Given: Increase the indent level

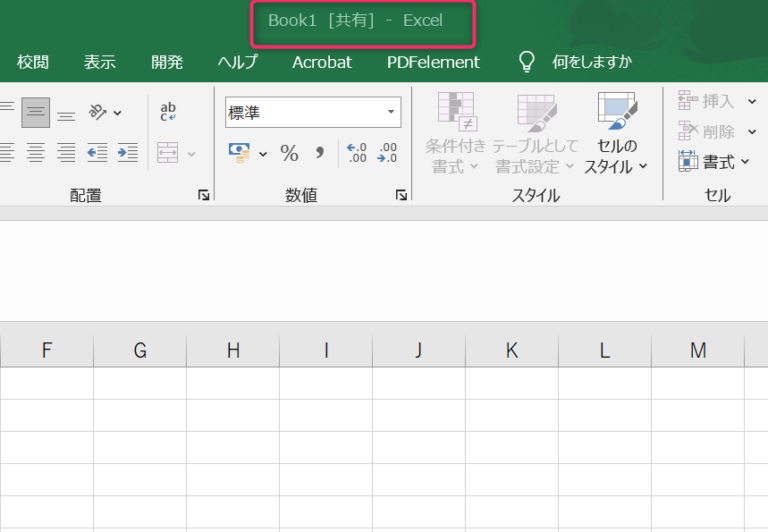Looking at the screenshot, I should click(127, 152).
